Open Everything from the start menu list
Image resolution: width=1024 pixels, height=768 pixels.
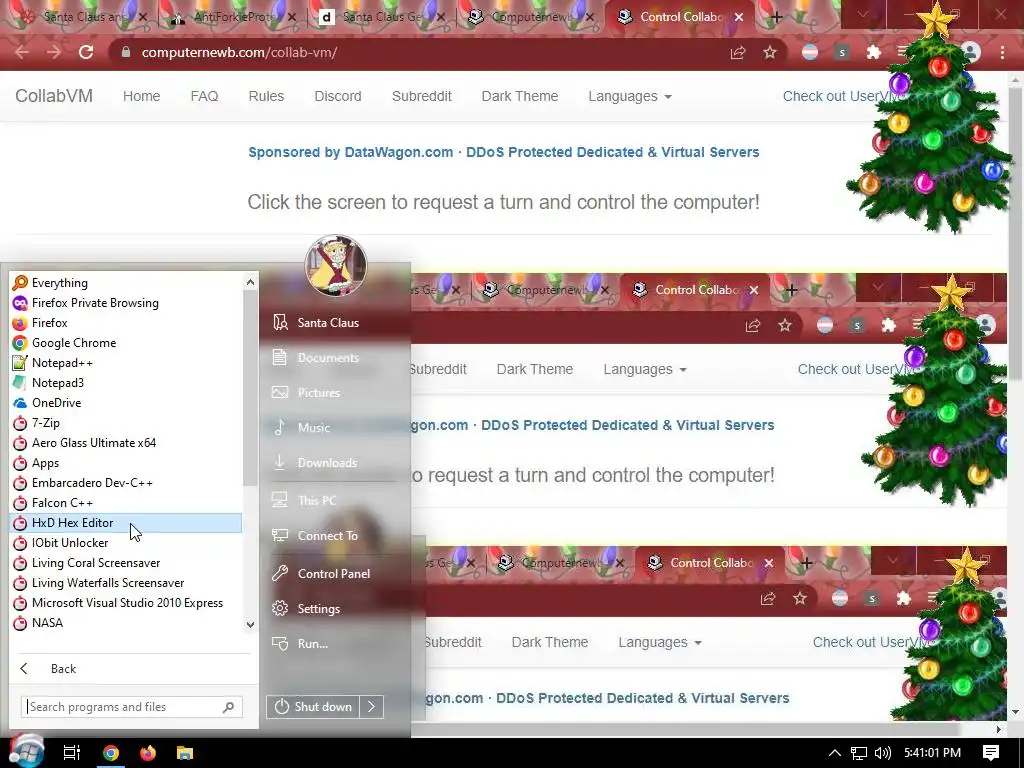125,283
